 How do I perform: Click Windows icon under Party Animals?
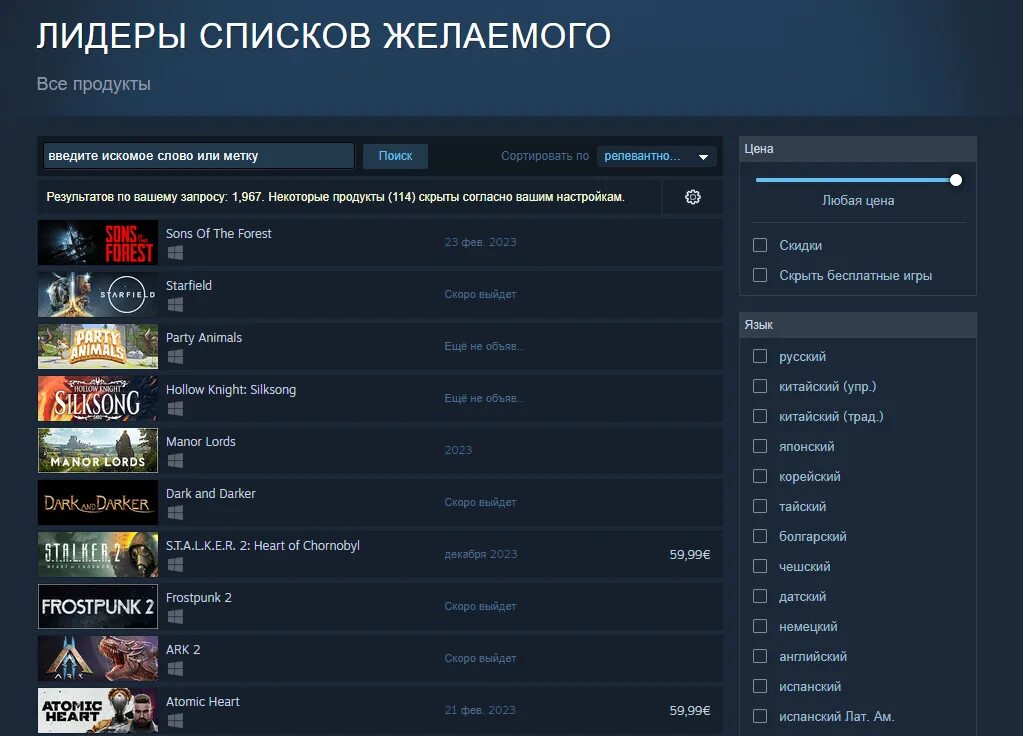coord(175,357)
